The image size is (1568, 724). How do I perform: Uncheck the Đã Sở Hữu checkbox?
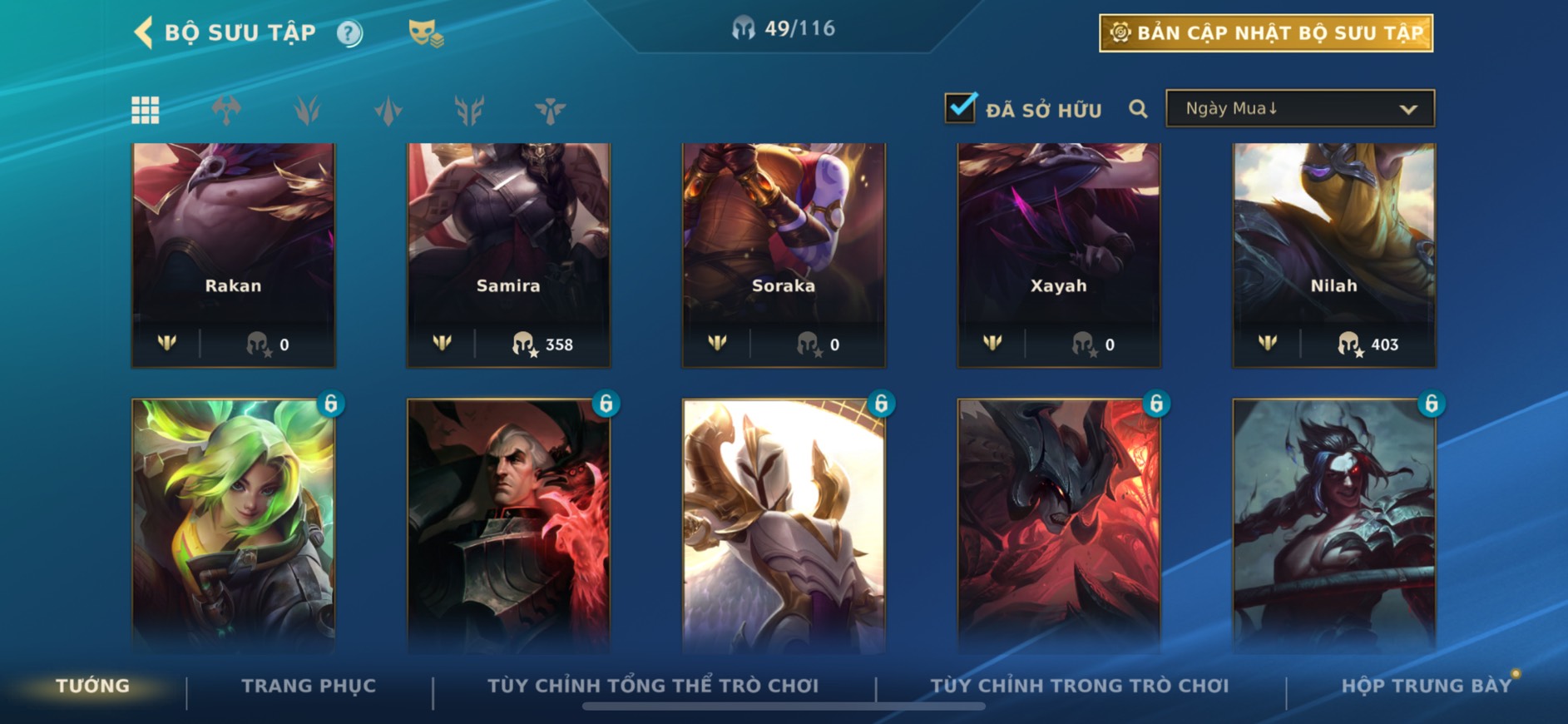coord(961,107)
